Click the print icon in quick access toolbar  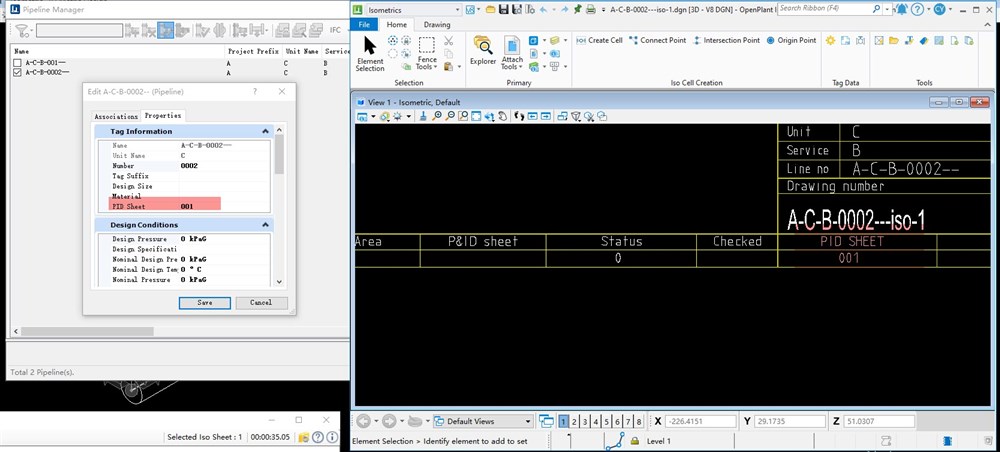[x=591, y=9]
